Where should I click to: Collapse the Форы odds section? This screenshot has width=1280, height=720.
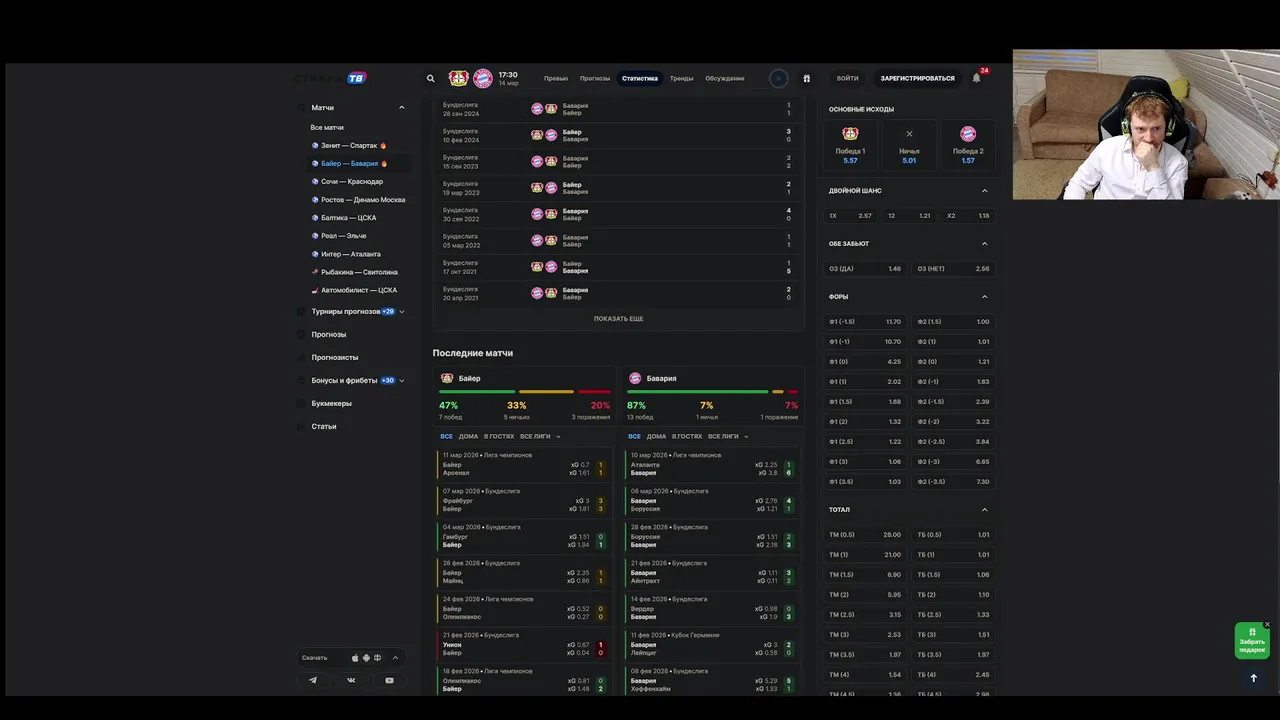click(x=984, y=296)
